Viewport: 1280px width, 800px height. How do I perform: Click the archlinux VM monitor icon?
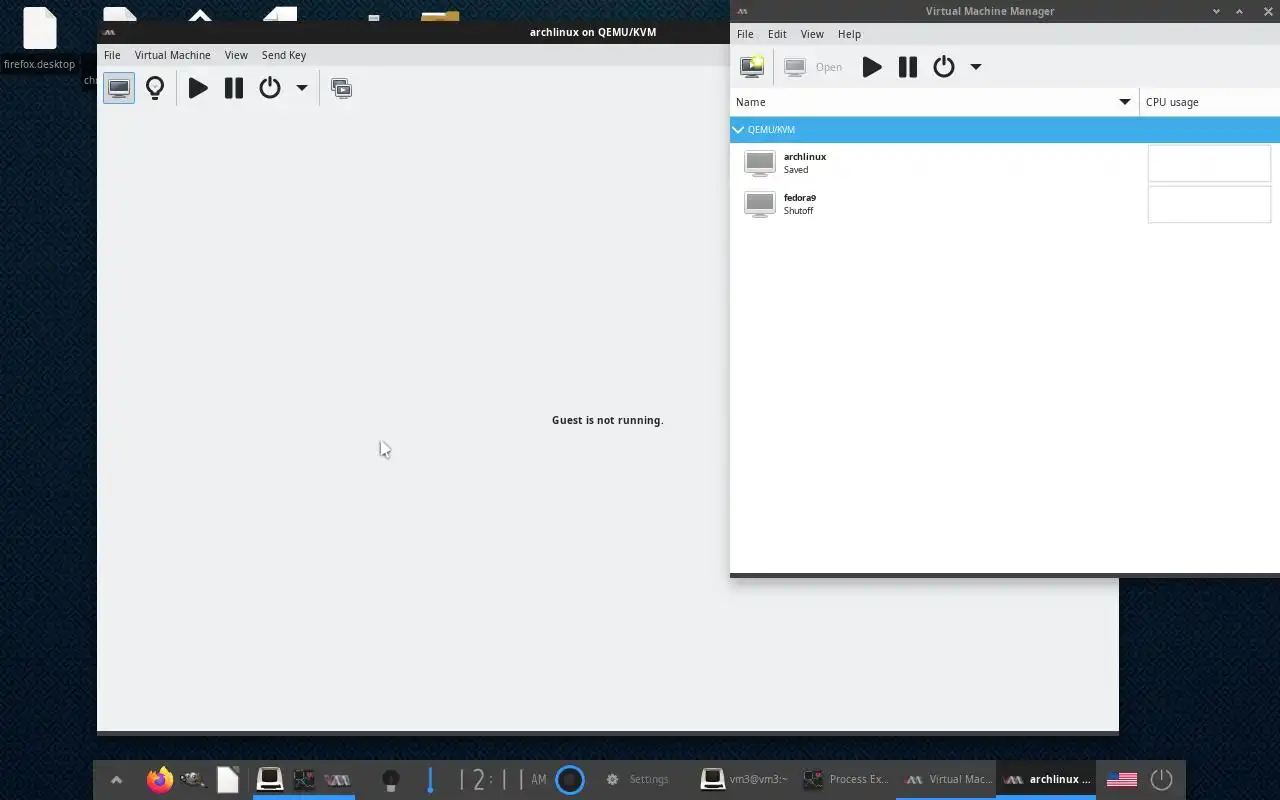coord(760,163)
